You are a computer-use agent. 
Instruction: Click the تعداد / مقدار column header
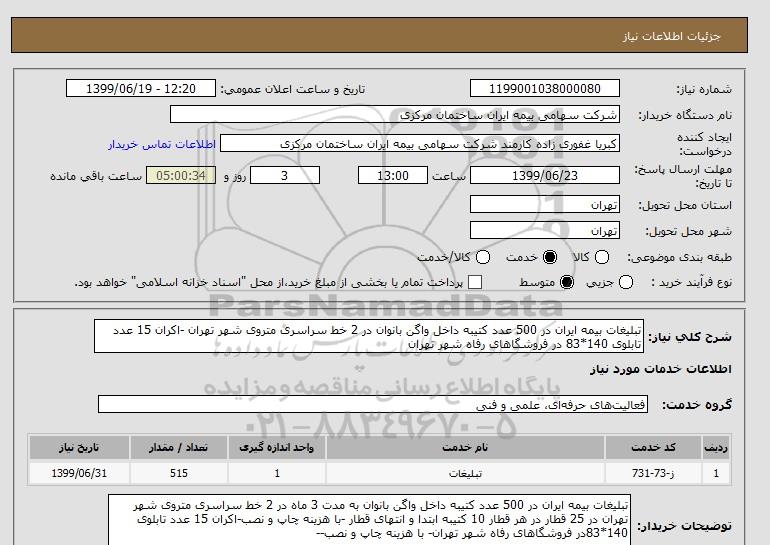point(179,447)
